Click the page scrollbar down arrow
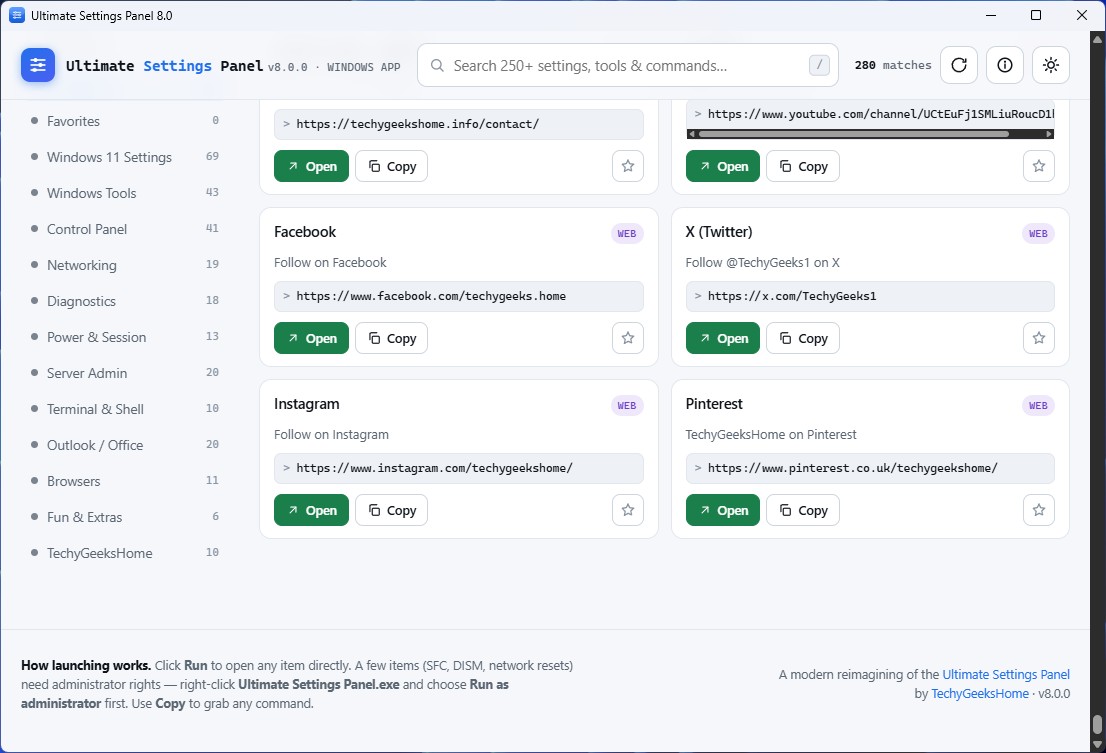 coord(1097,744)
